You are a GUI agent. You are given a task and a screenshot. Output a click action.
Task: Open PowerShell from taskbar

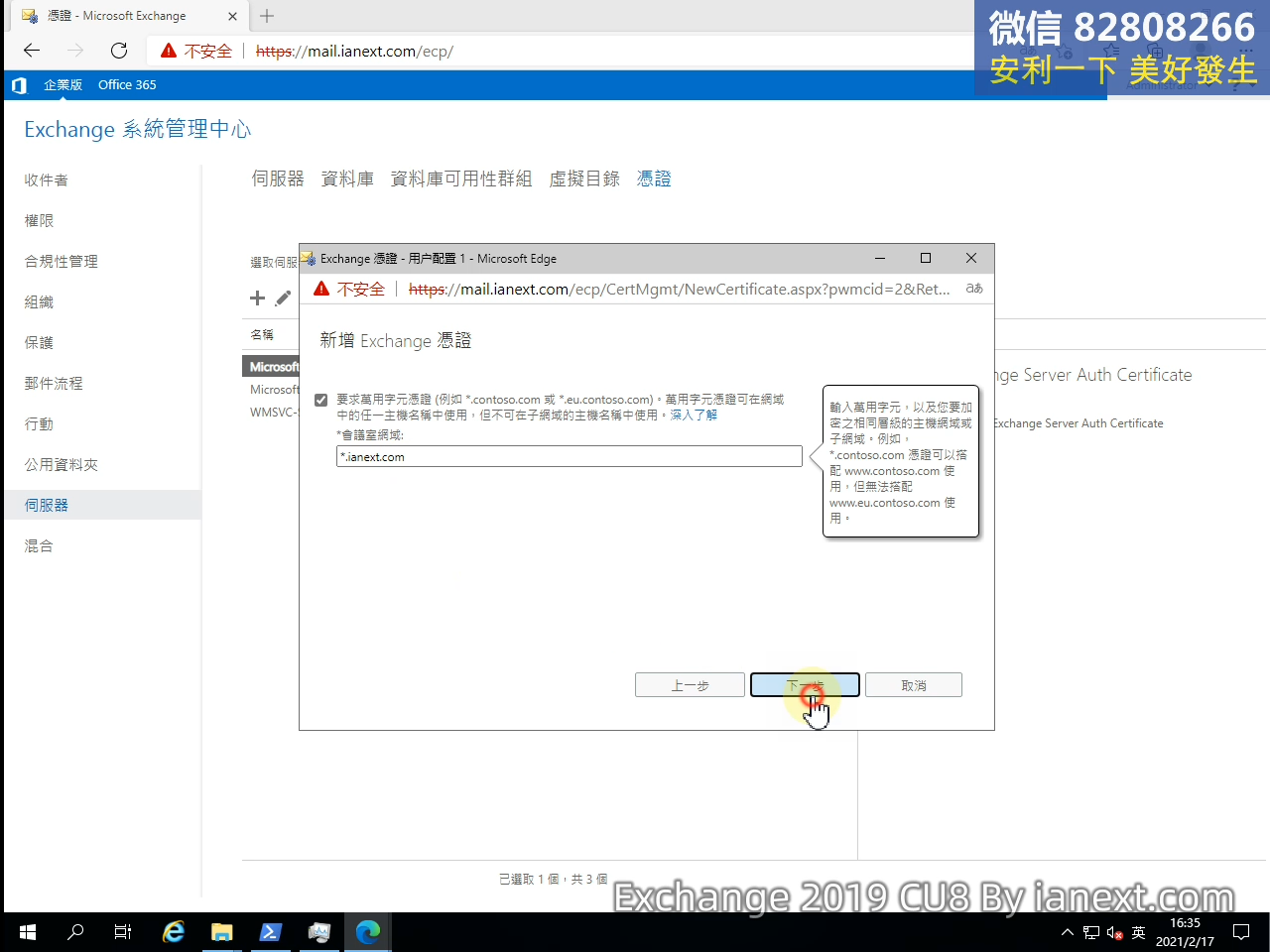click(270, 932)
